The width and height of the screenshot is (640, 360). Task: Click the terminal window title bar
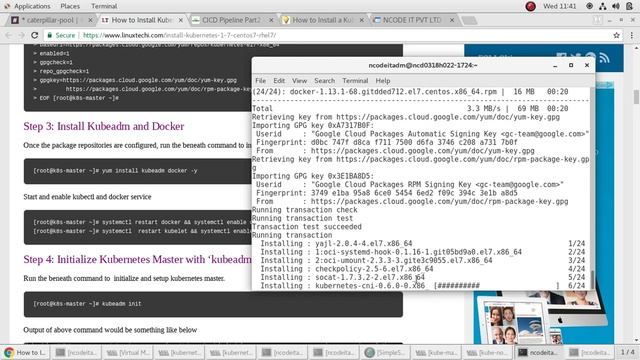pos(422,65)
